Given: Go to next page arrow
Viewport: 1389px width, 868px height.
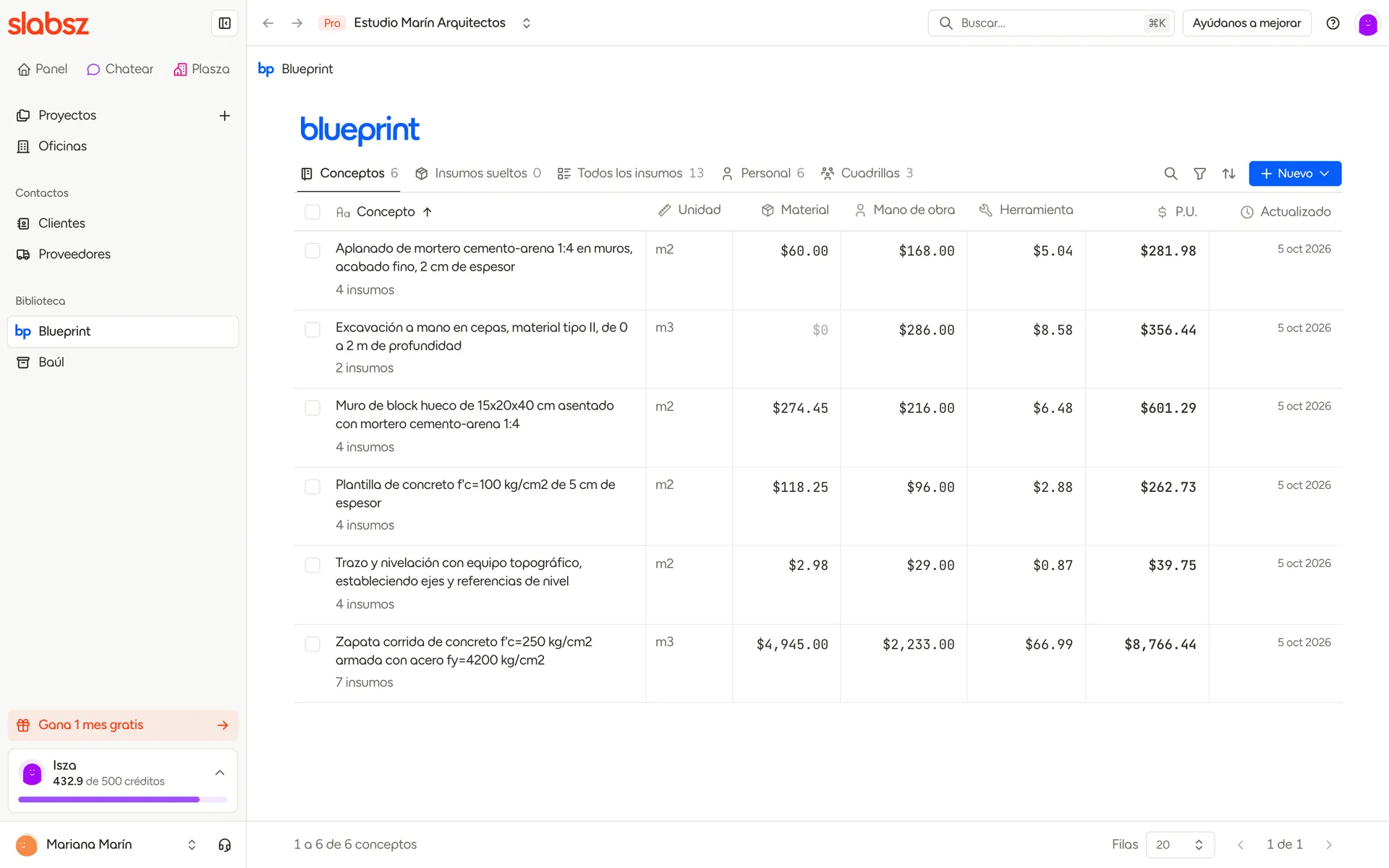Looking at the screenshot, I should pos(1329,845).
